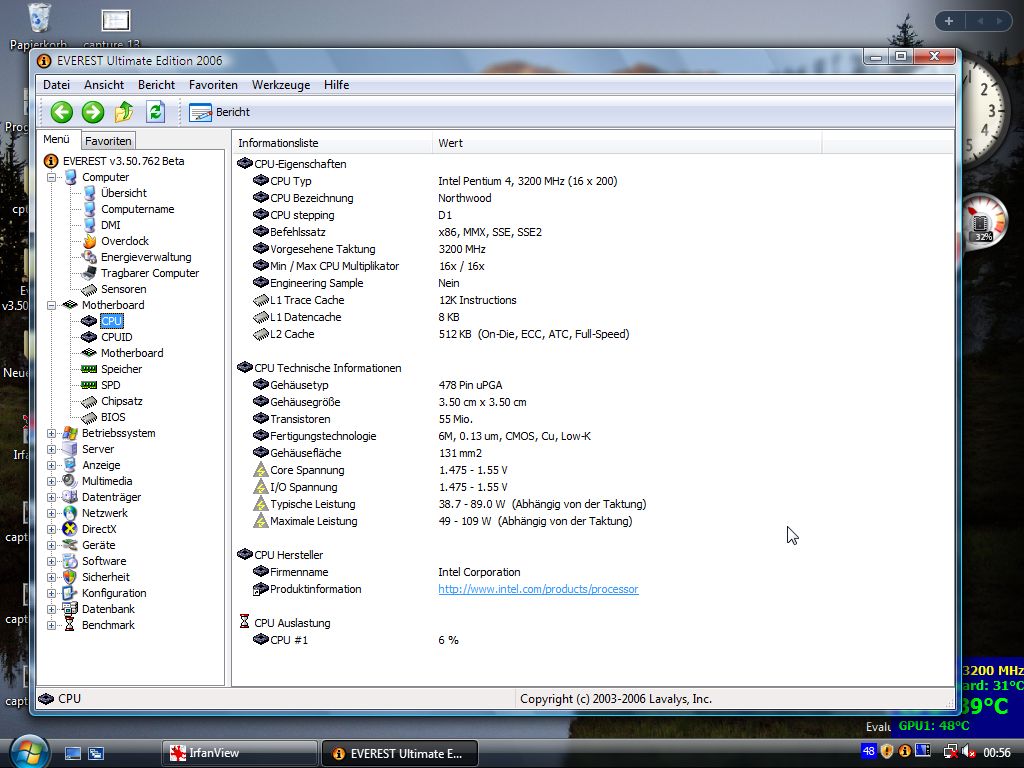This screenshot has width=1024, height=768.
Task: Click the Benchmark hourglass icon in the tree
Action: click(x=70, y=625)
